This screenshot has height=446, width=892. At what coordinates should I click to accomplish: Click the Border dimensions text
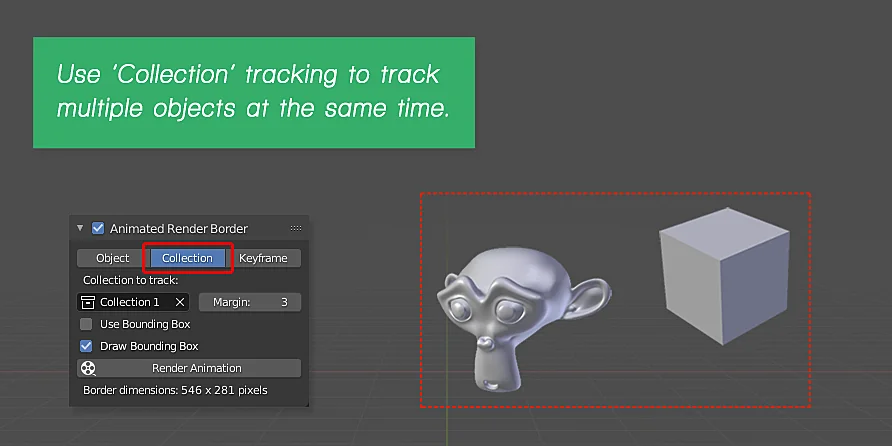click(175, 390)
